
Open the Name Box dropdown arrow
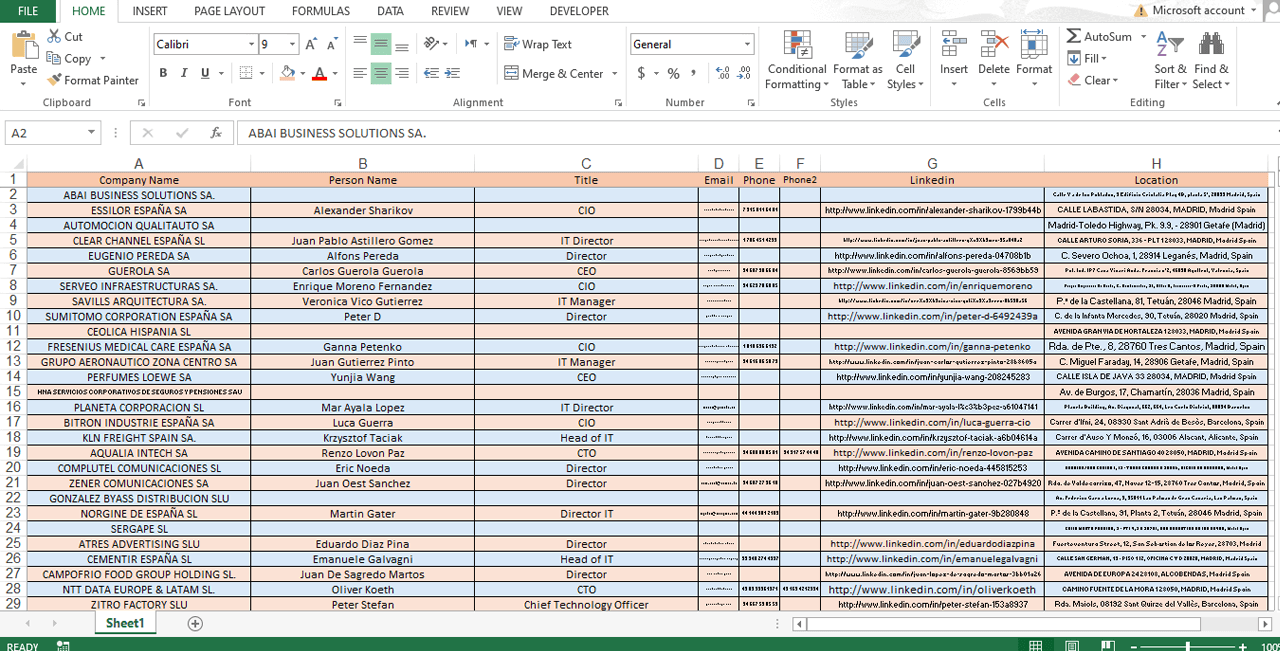[91, 133]
